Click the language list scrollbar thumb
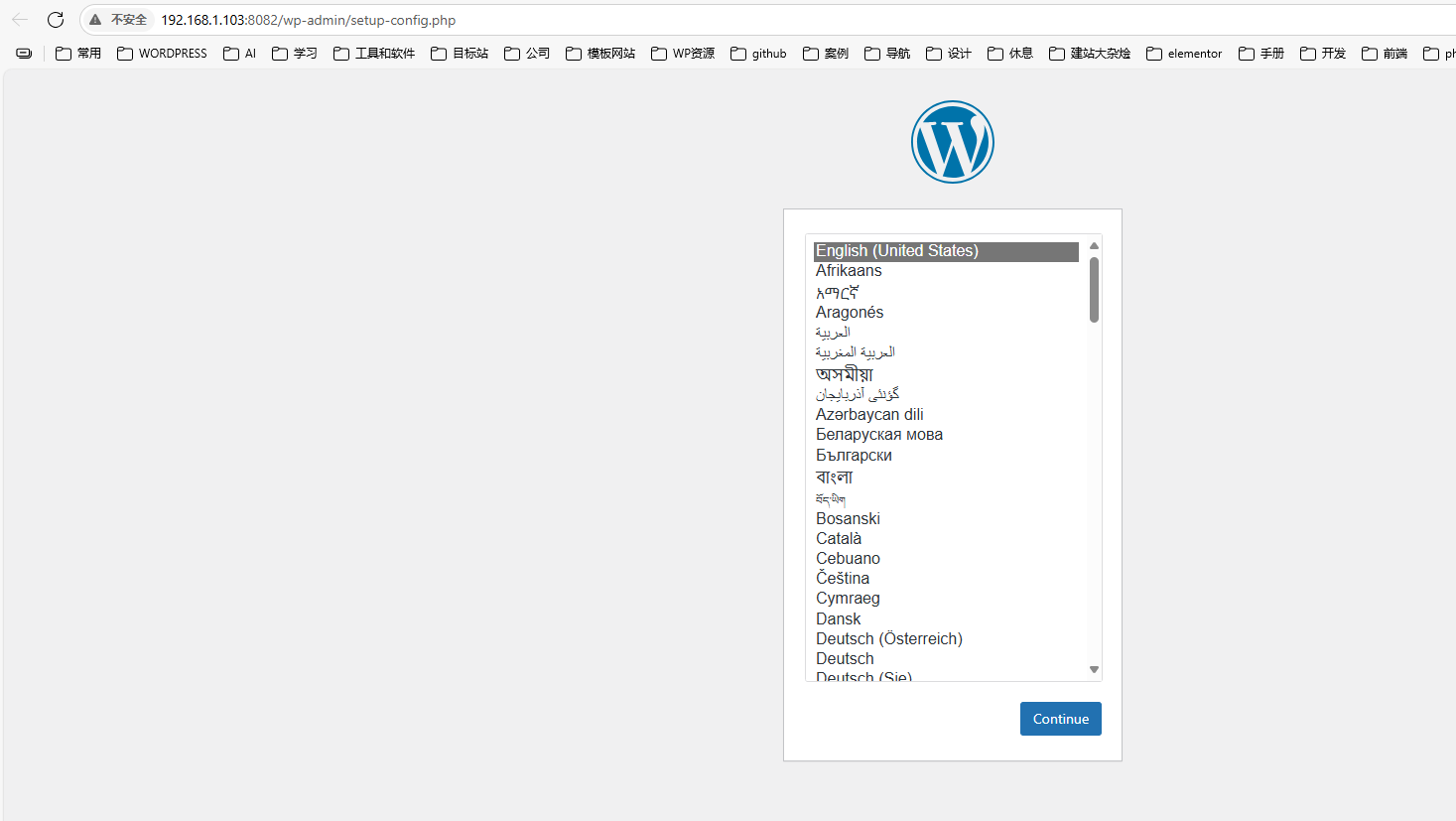This screenshot has height=821, width=1456. click(x=1094, y=290)
